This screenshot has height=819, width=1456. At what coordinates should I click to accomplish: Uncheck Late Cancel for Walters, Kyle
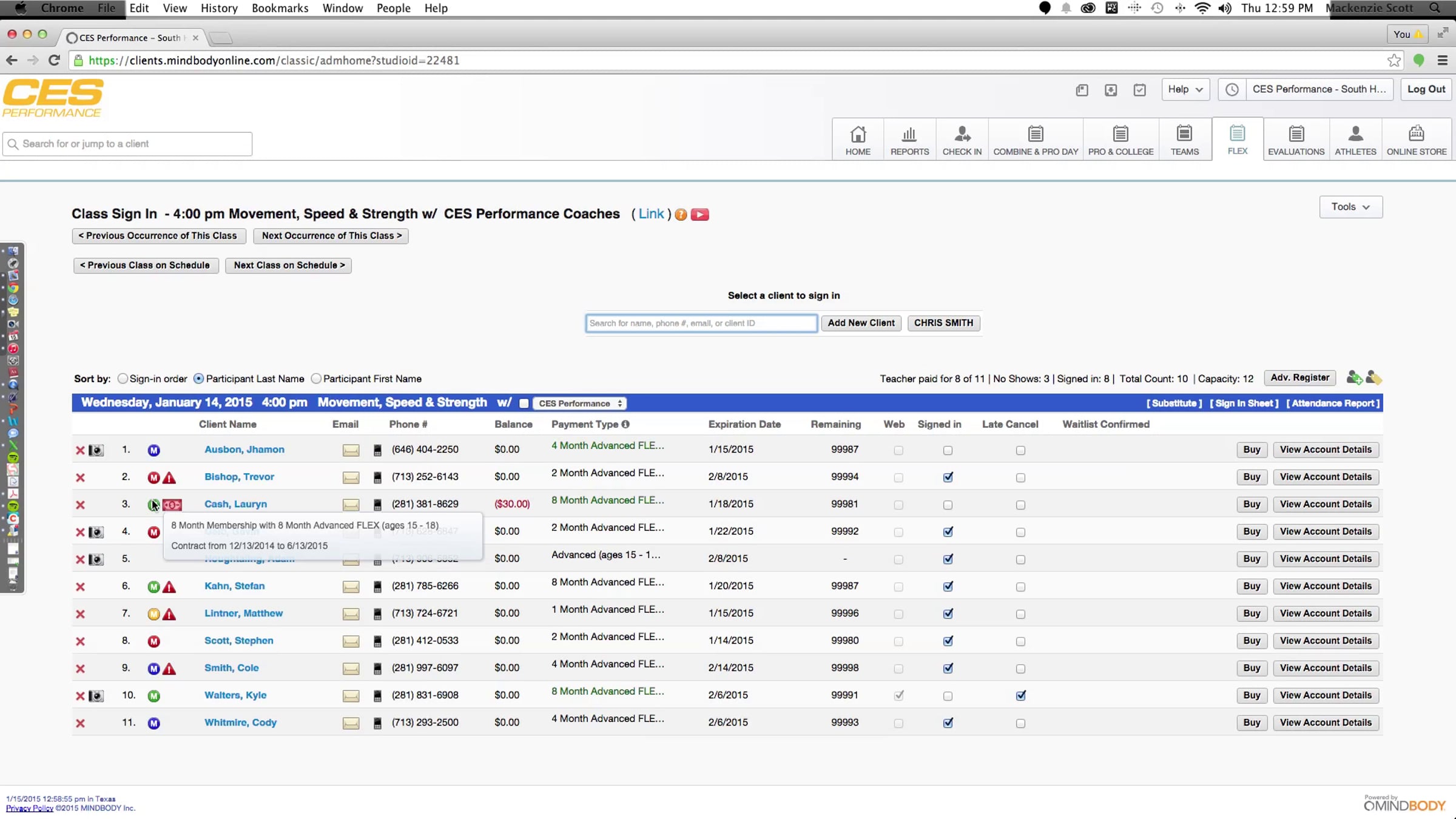click(1020, 696)
